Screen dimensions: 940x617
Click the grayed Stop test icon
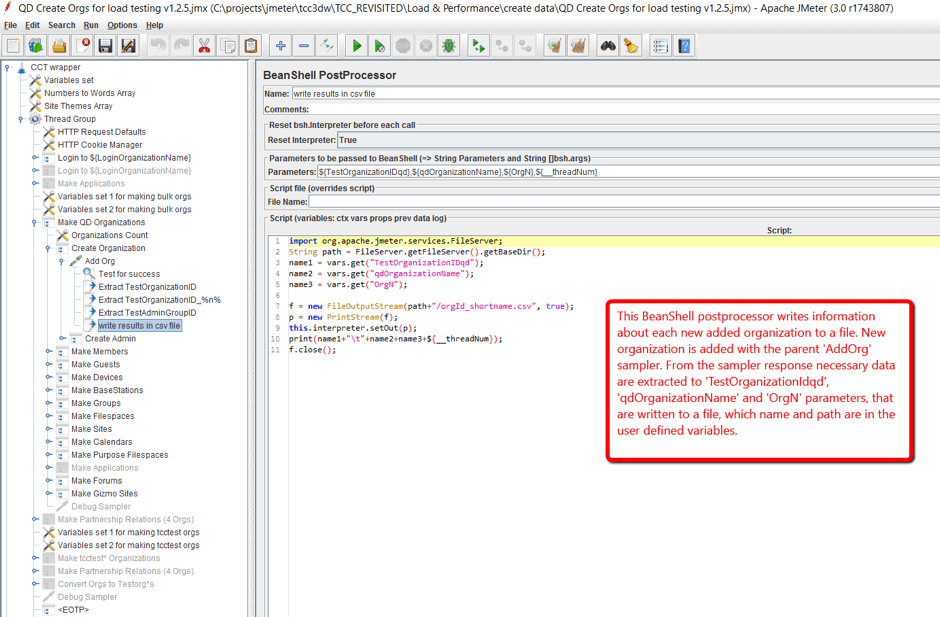coord(403,46)
